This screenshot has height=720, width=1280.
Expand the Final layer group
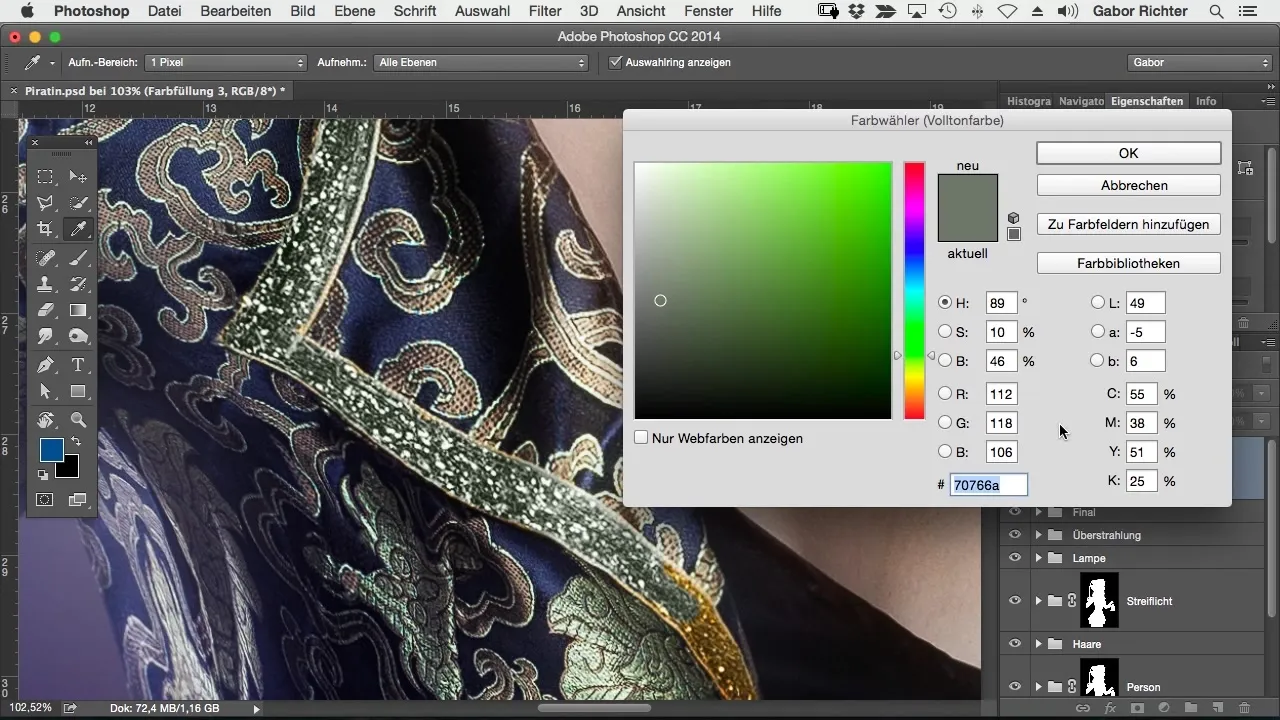tap(1039, 512)
